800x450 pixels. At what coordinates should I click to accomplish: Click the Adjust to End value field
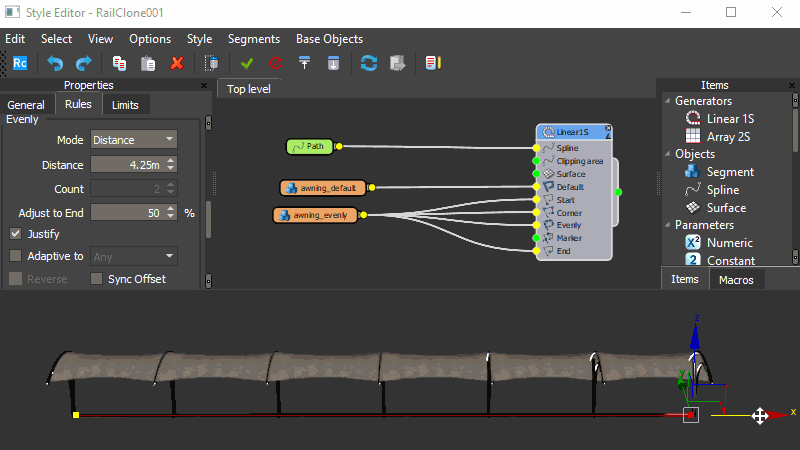coord(127,213)
